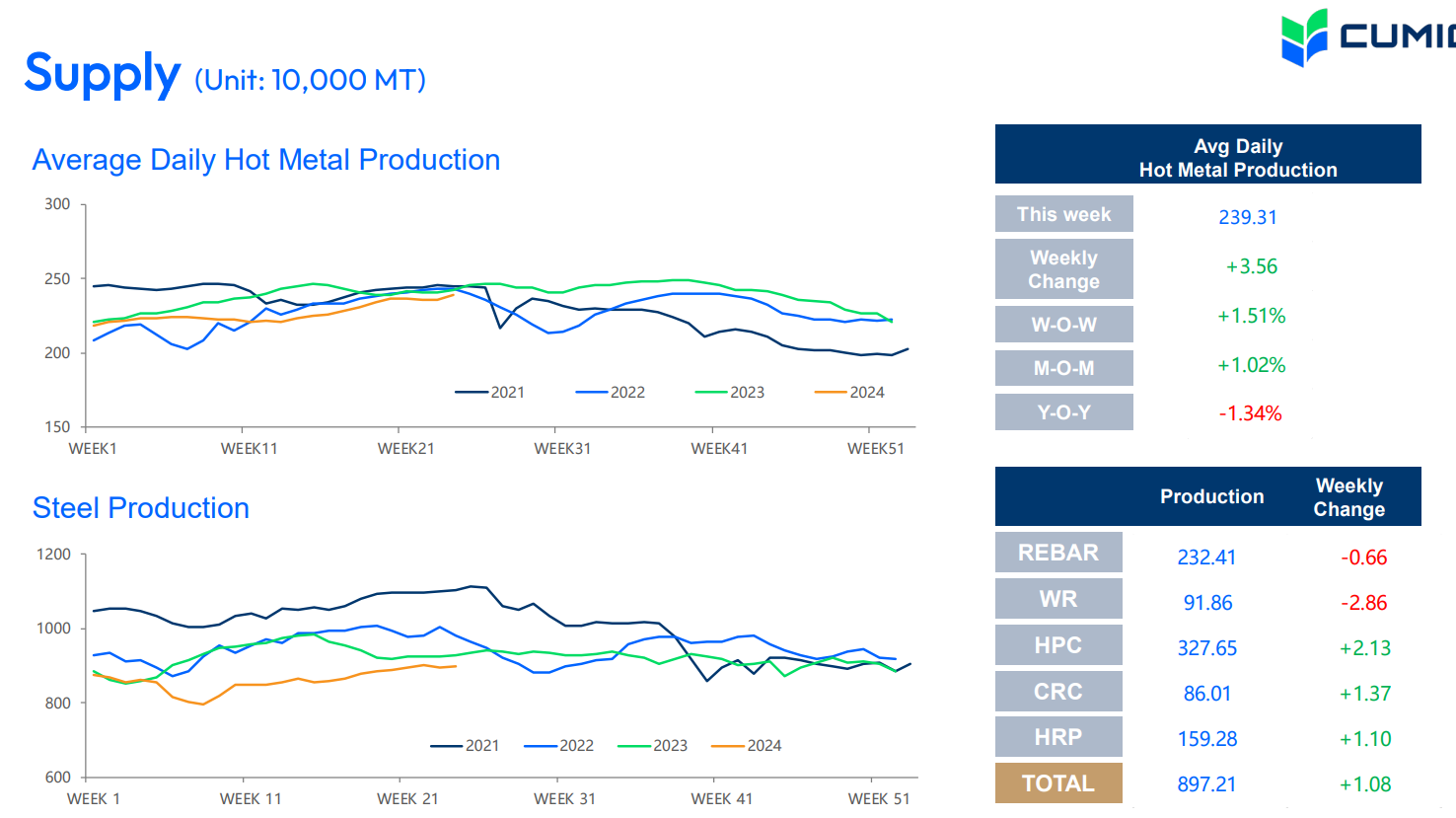Click the Supply slide heading

[103, 74]
